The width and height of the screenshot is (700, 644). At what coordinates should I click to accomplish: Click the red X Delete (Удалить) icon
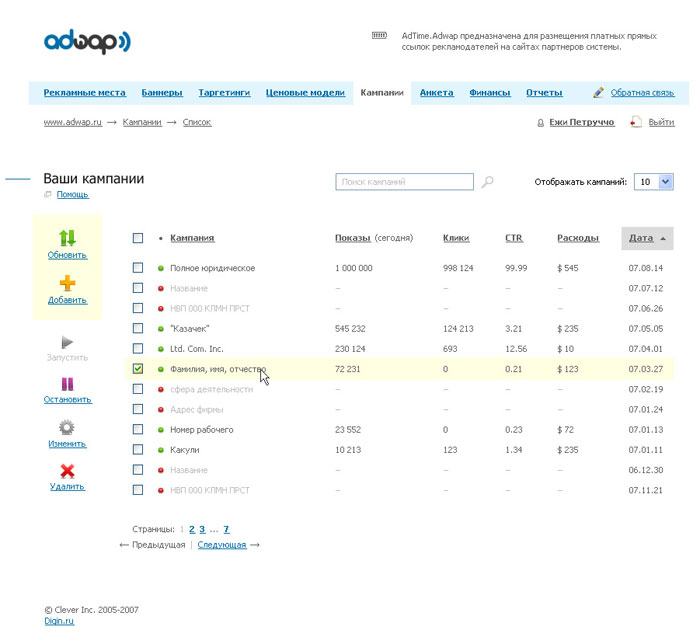[x=67, y=471]
